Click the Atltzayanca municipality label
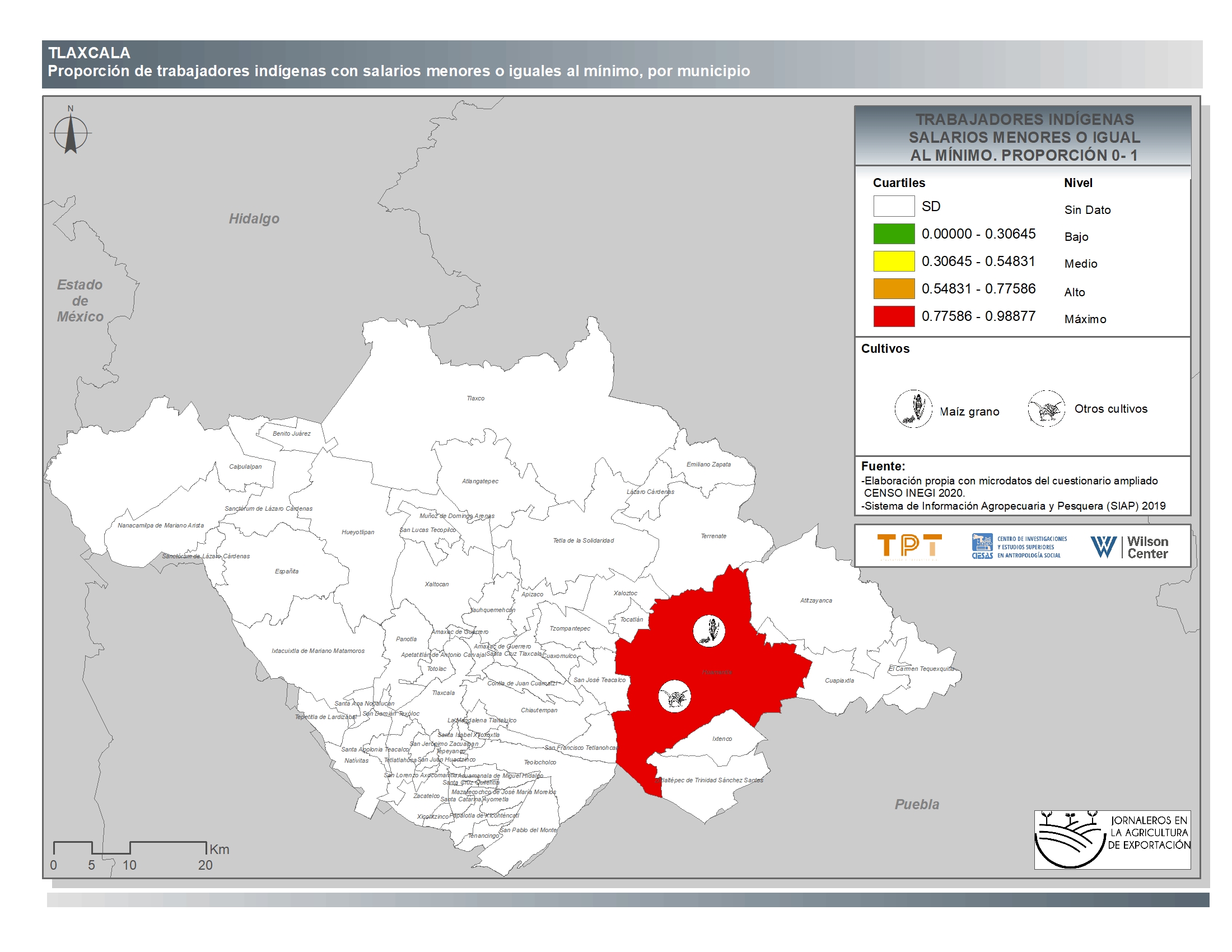This screenshot has height=952, width=1232. pyautogui.click(x=816, y=601)
